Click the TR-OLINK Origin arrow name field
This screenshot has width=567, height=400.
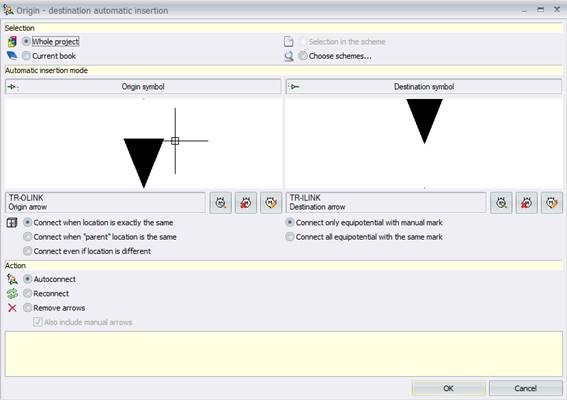pyautogui.click(x=105, y=203)
